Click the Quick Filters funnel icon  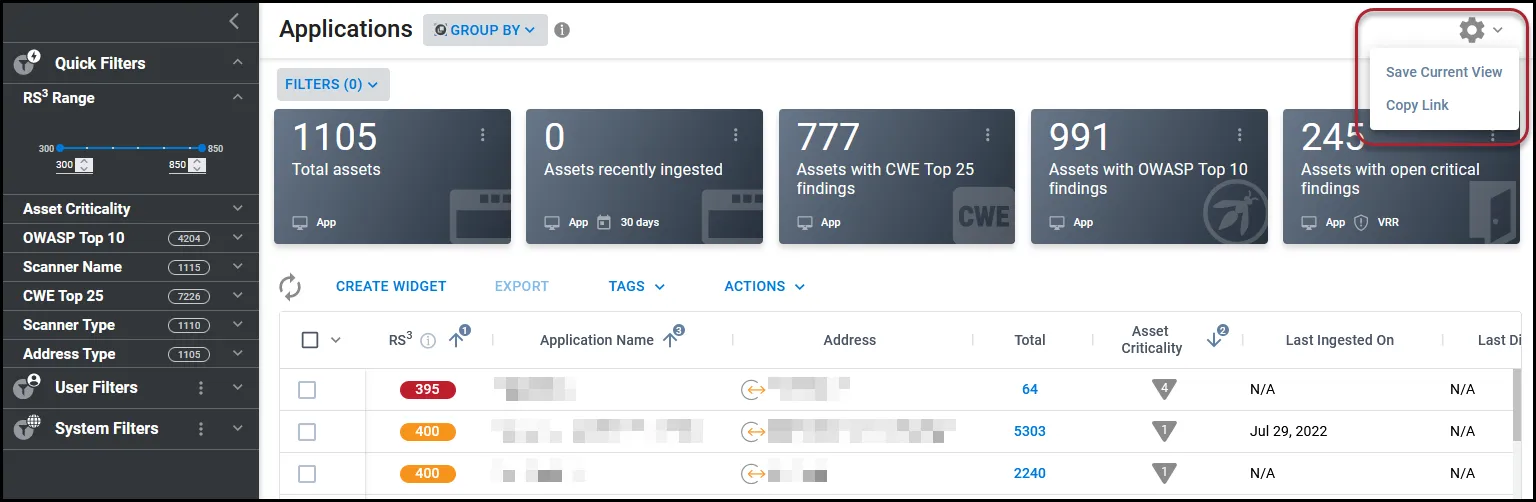coord(27,63)
